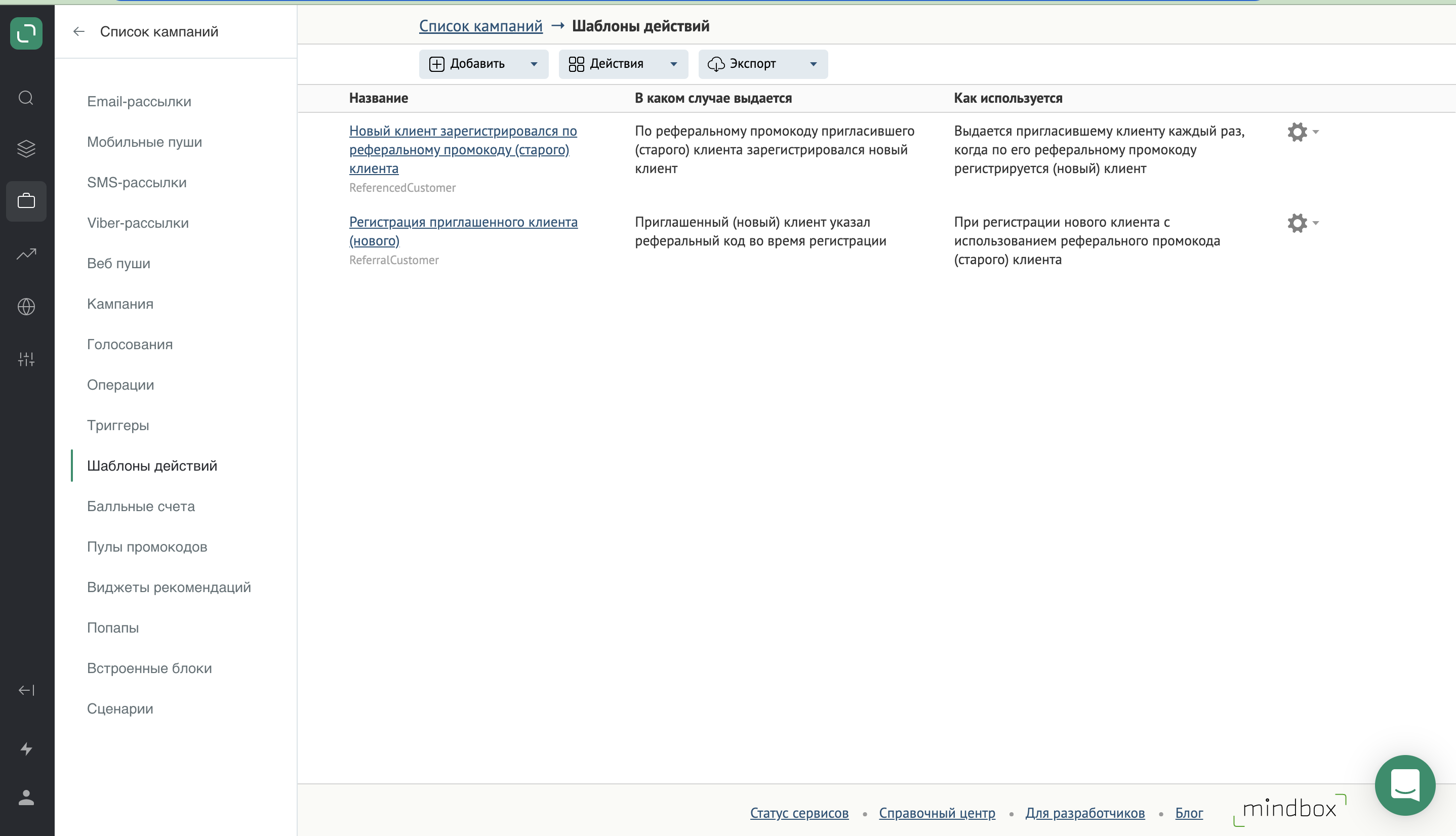Open Сценарии menu item
Screen dimensions: 1456x836
coord(120,708)
